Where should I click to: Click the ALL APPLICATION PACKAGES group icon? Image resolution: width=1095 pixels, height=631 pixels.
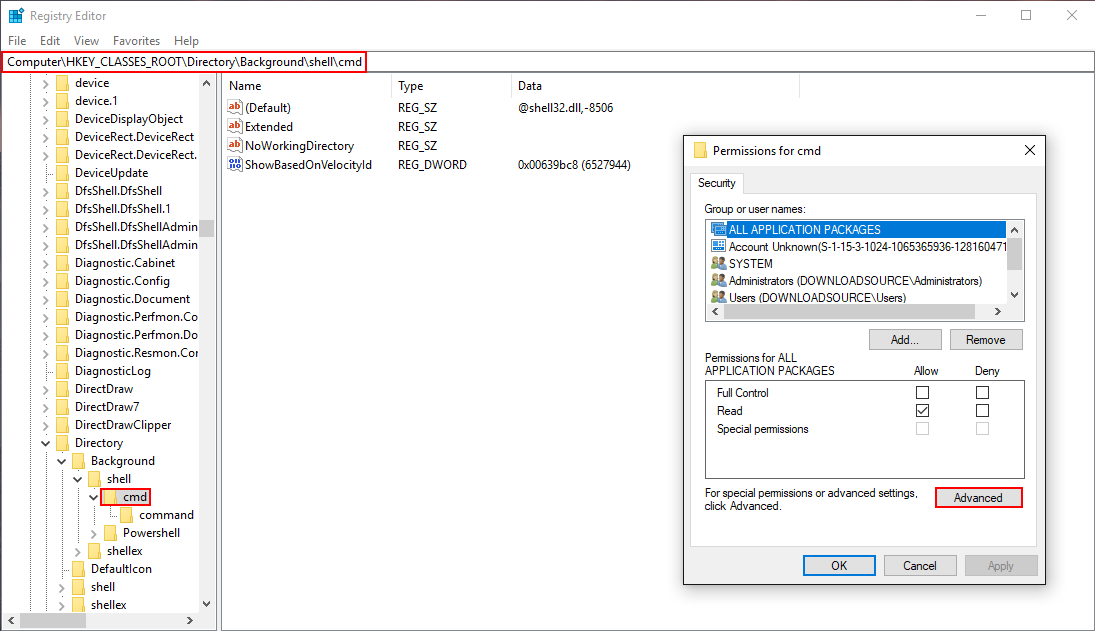pyautogui.click(x=719, y=229)
